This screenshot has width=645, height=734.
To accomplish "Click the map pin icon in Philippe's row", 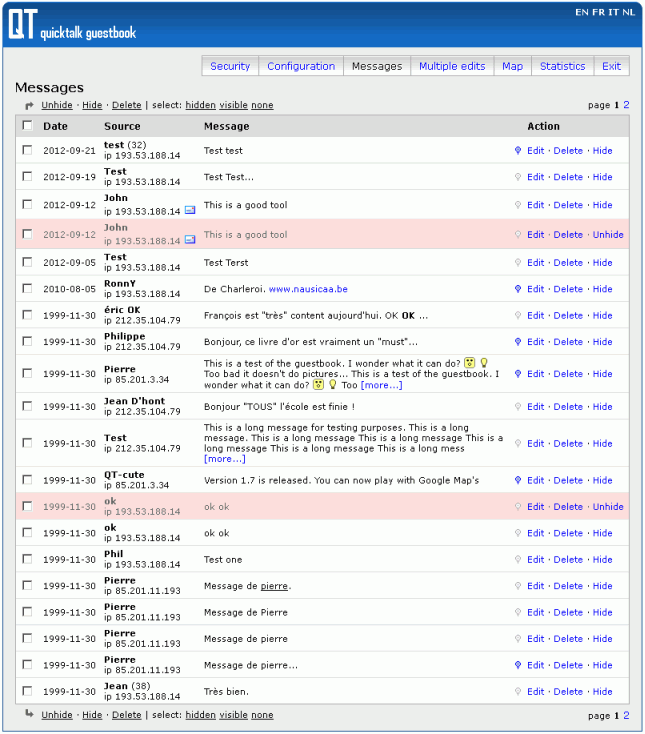I will pyautogui.click(x=518, y=342).
